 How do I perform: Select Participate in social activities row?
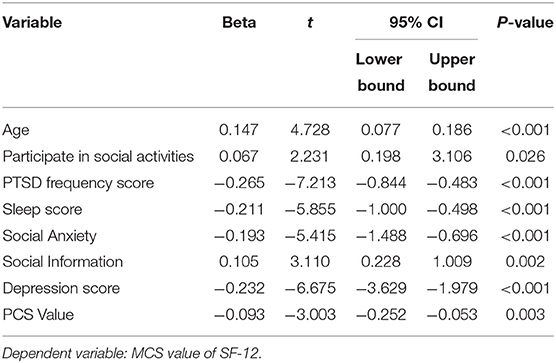(x=278, y=156)
